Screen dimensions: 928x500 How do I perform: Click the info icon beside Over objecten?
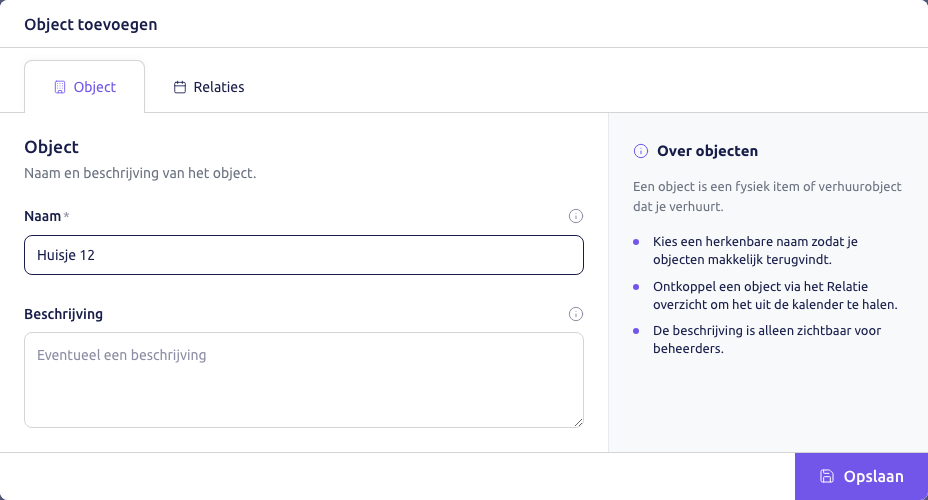pyautogui.click(x=640, y=151)
